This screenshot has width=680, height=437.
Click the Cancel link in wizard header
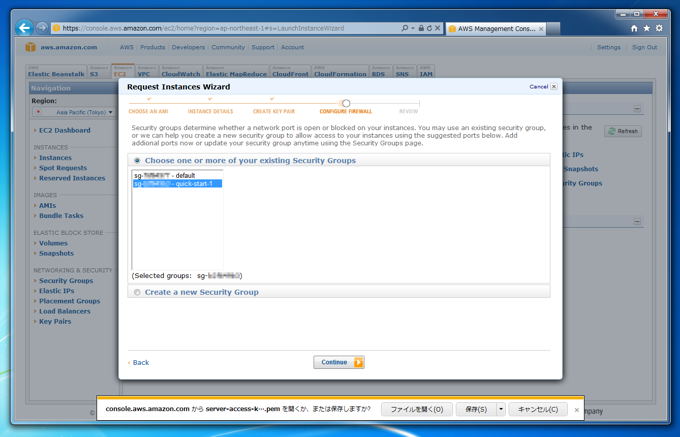[x=539, y=87]
